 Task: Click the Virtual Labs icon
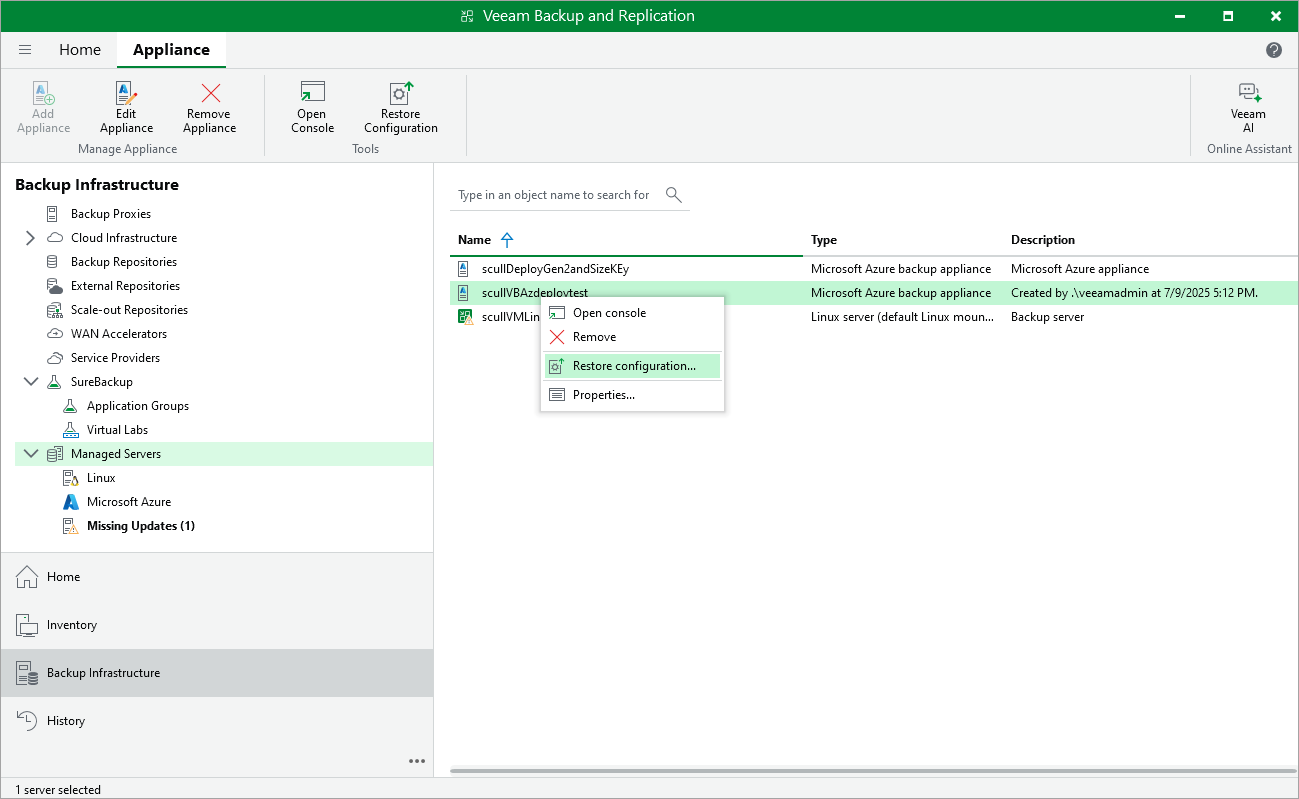pyautogui.click(x=70, y=430)
